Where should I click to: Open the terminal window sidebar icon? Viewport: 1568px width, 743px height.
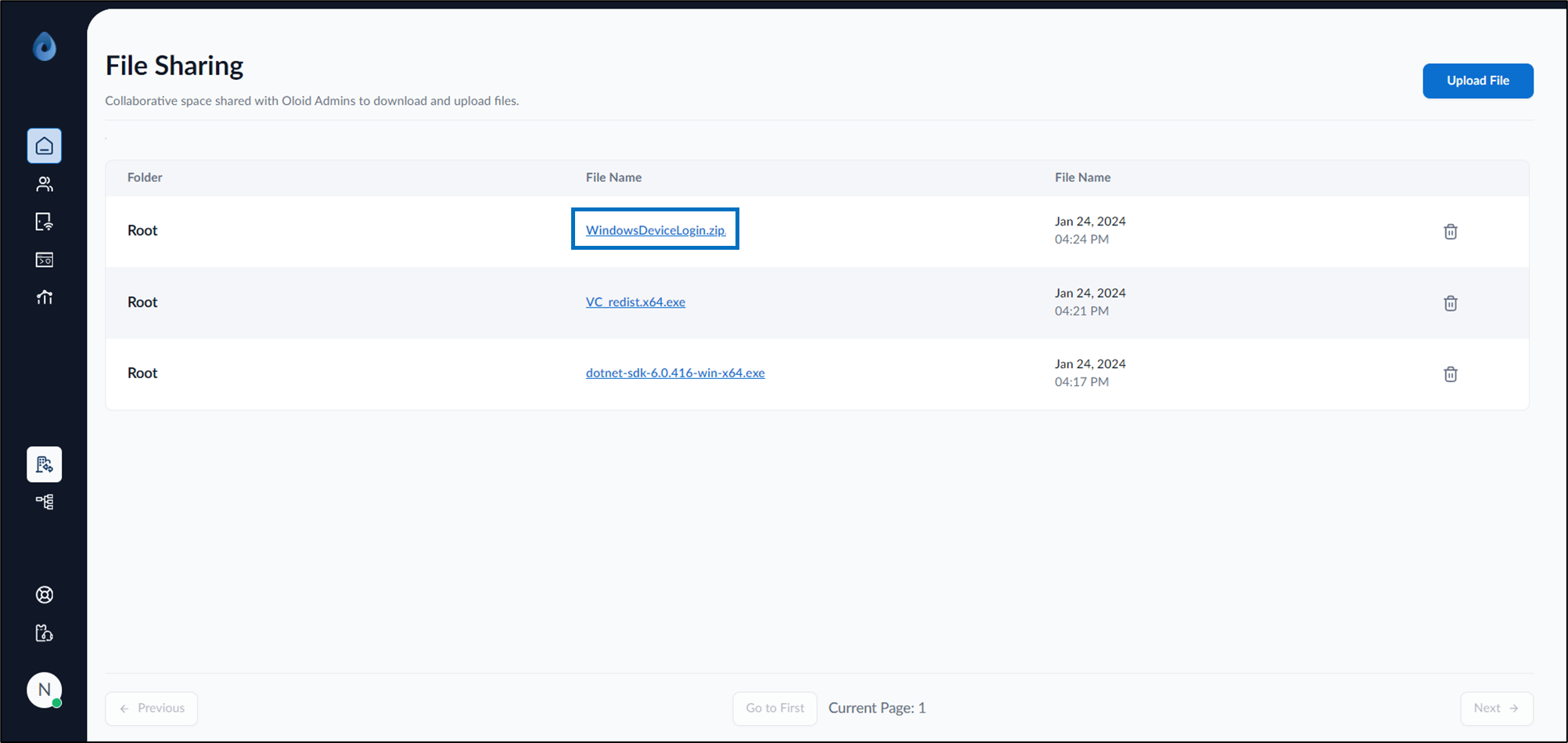(45, 260)
